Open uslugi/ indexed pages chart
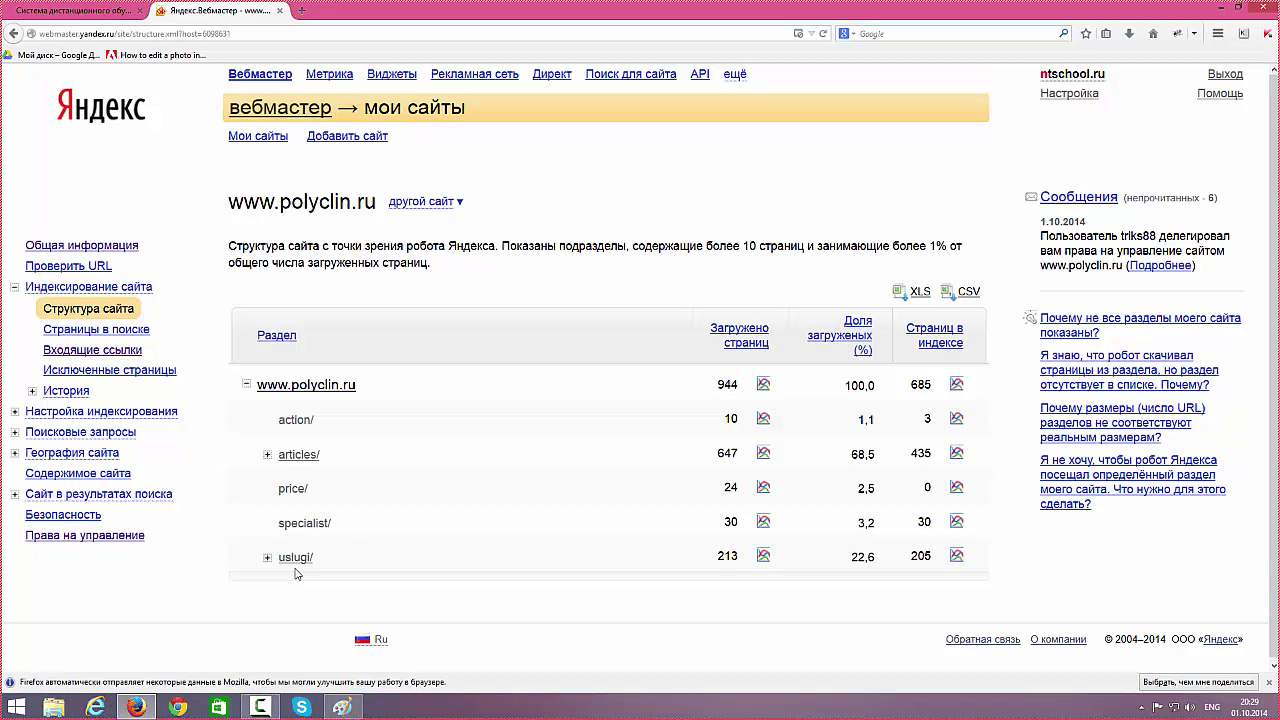Screen dimensions: 1280x720 pyautogui.click(x=957, y=555)
